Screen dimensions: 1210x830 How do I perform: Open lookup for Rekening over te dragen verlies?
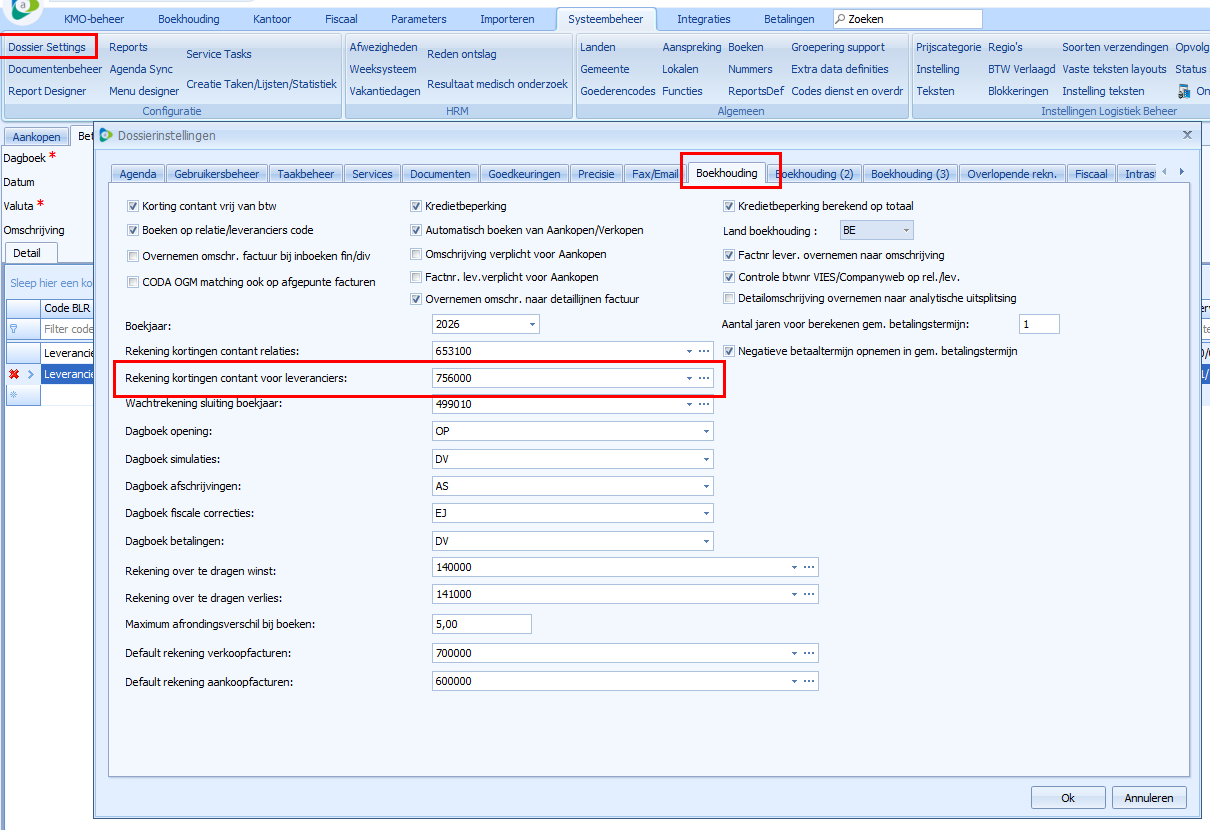(x=810, y=594)
